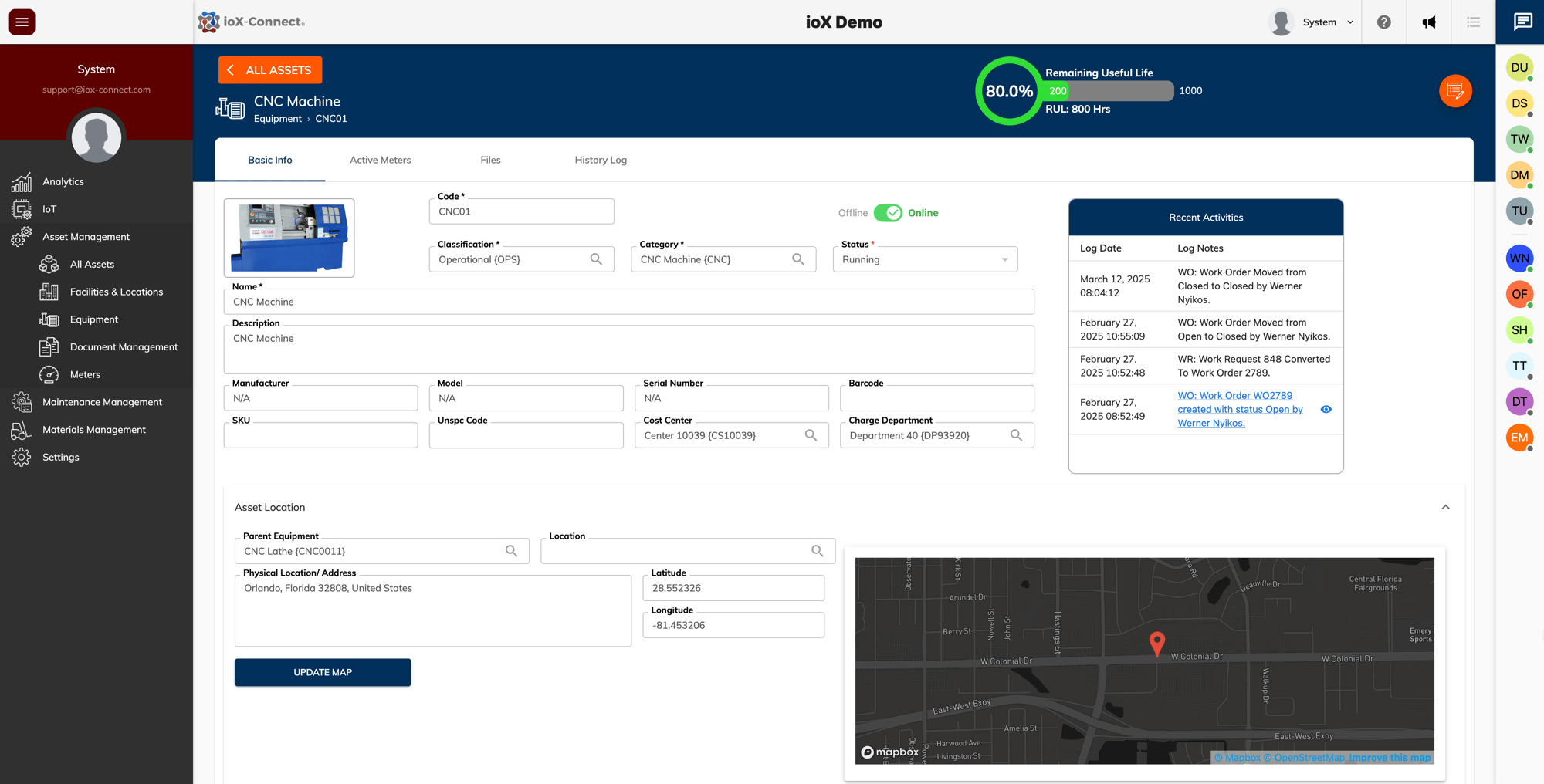This screenshot has height=784, width=1544.
Task: Select Meters under Asset Management
Action: (x=84, y=374)
